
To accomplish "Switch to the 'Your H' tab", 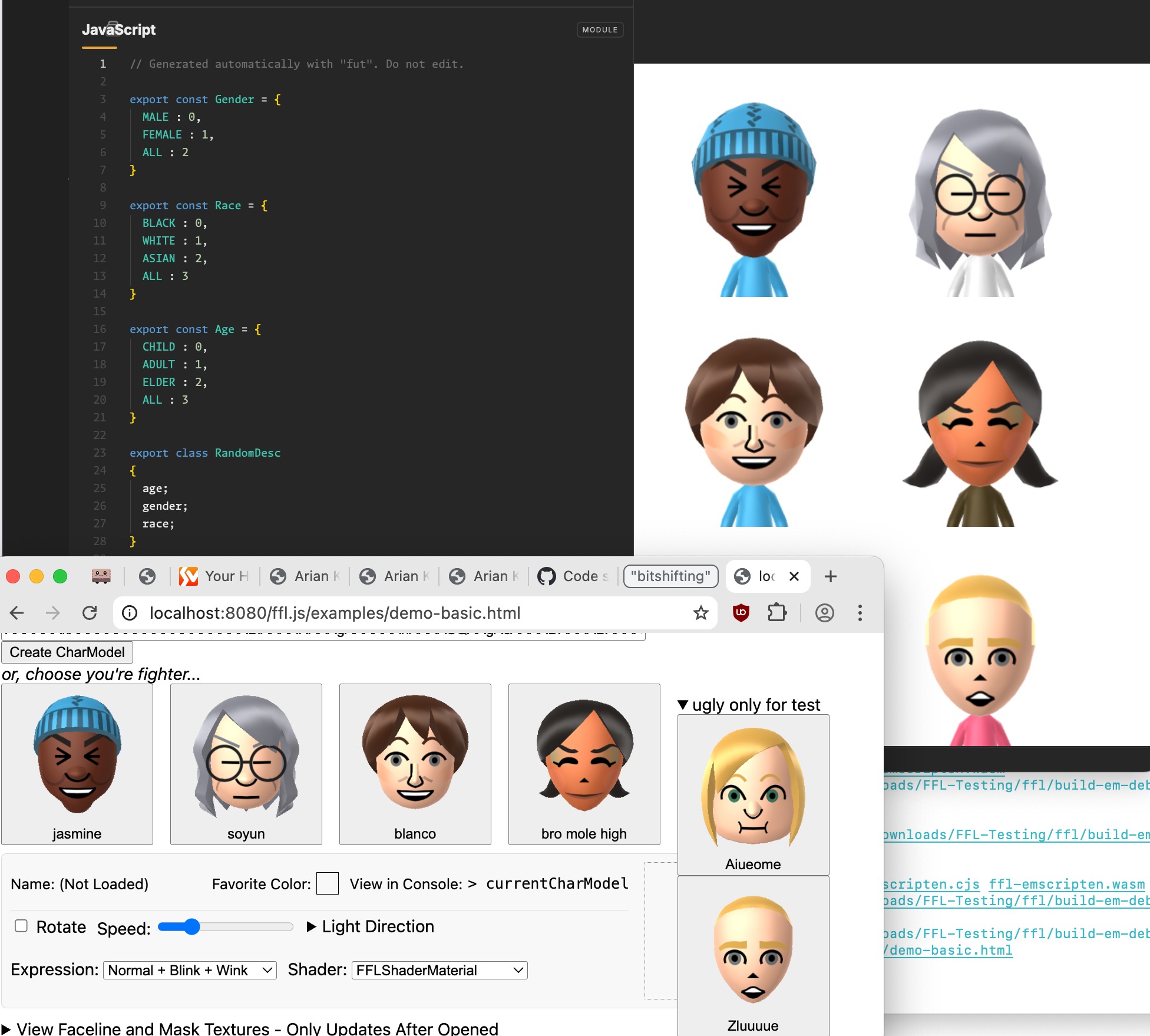I will (215, 576).
